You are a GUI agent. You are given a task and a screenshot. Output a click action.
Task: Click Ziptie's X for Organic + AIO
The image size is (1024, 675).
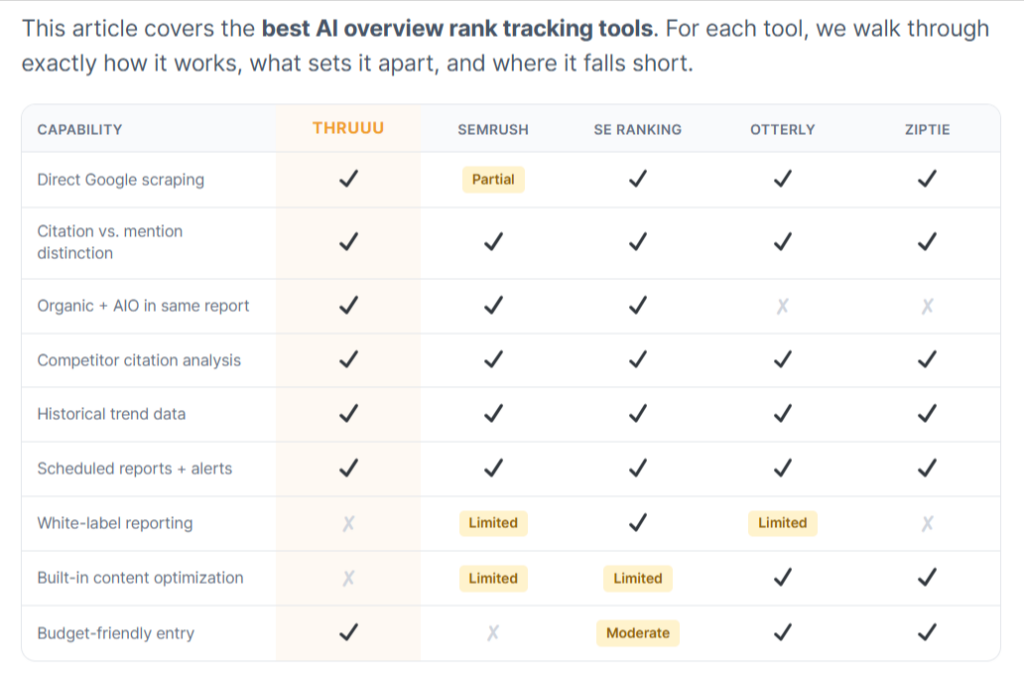927,306
